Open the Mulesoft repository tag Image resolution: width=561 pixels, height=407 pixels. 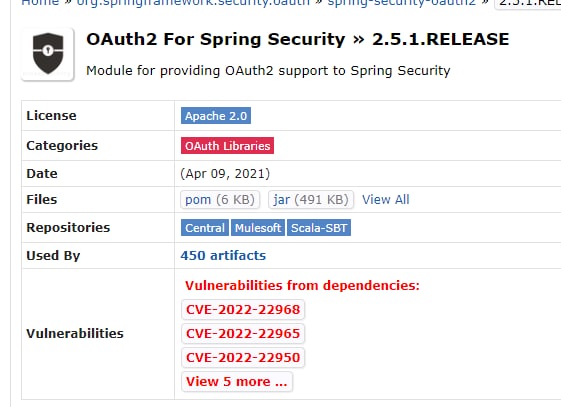pos(258,228)
